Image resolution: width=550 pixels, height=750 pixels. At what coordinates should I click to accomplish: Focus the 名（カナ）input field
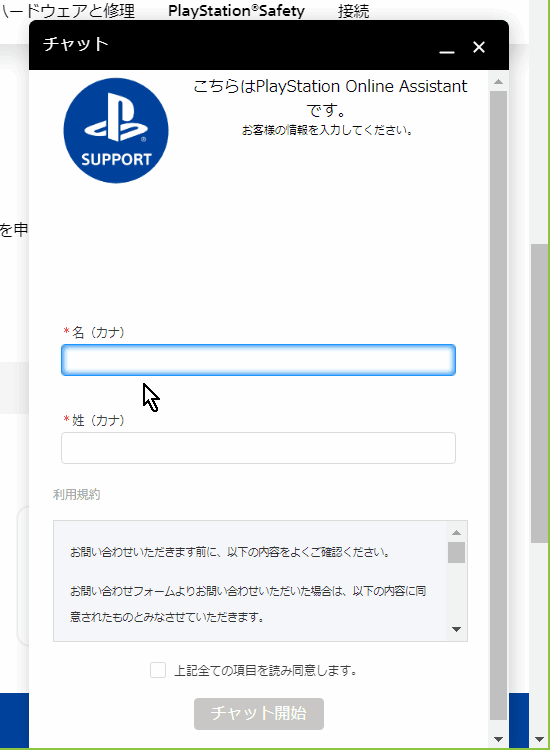[x=258, y=360]
